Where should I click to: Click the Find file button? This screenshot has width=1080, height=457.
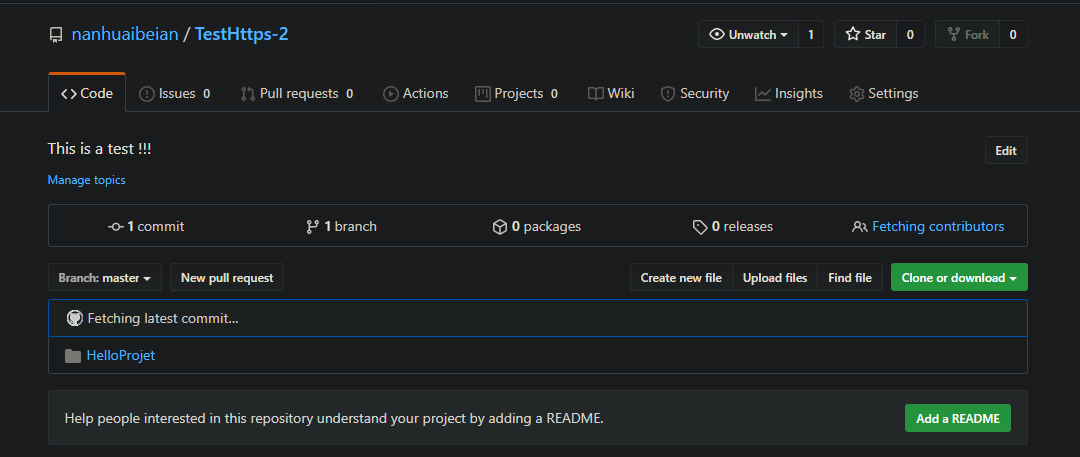[850, 278]
